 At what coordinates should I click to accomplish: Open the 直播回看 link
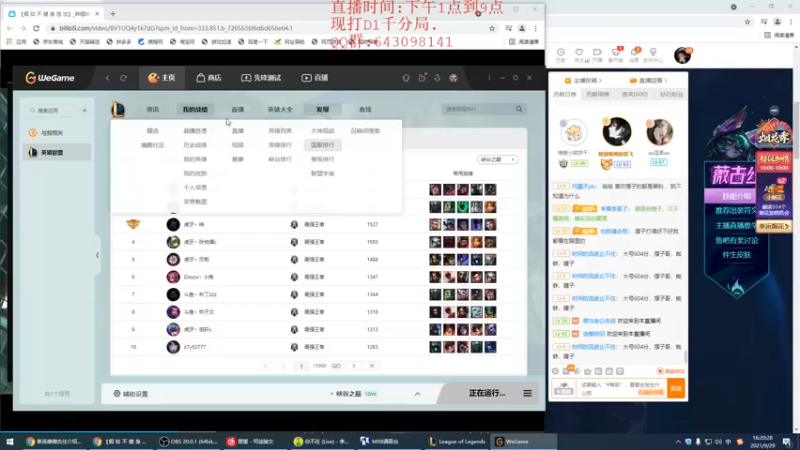(648, 81)
